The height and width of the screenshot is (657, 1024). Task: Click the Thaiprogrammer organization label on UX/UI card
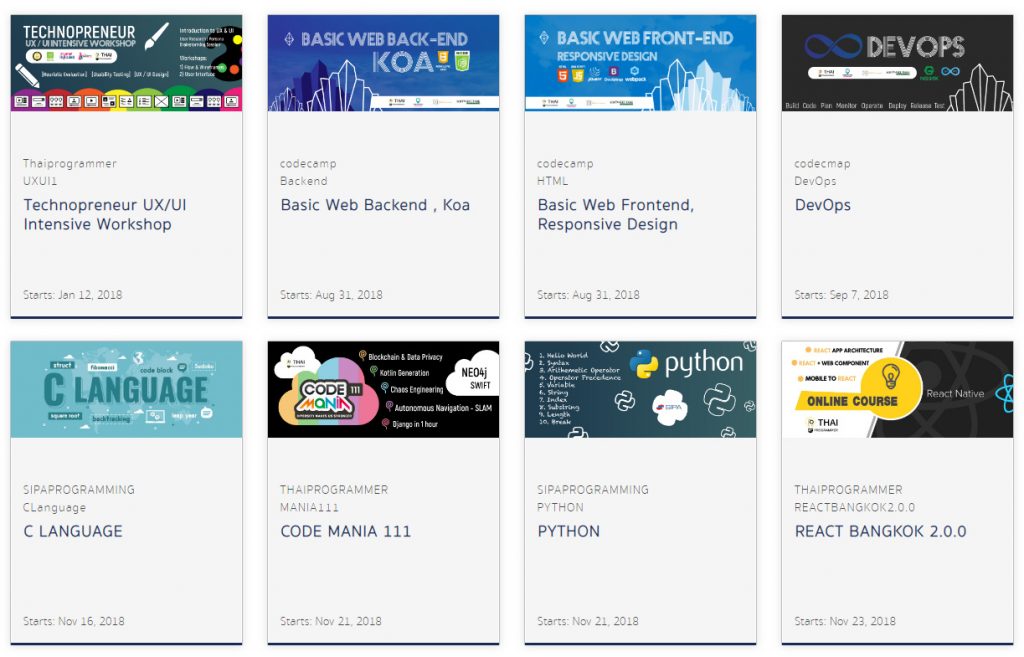click(70, 163)
